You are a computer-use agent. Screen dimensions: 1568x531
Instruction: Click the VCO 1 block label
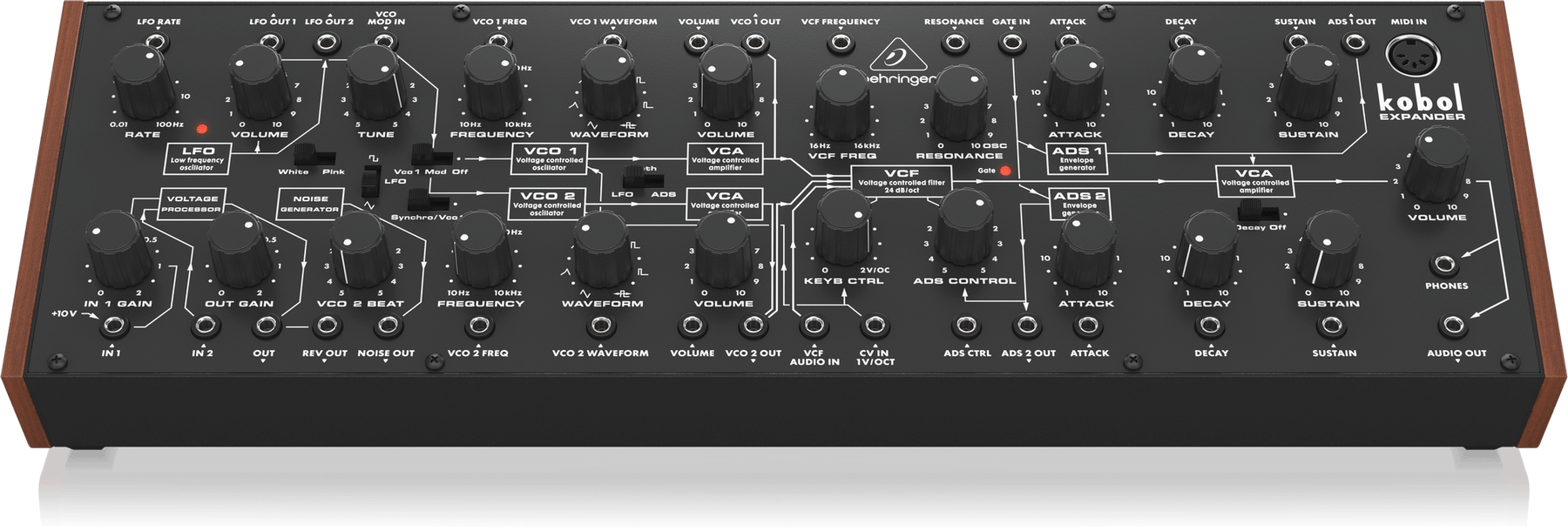pyautogui.click(x=549, y=158)
